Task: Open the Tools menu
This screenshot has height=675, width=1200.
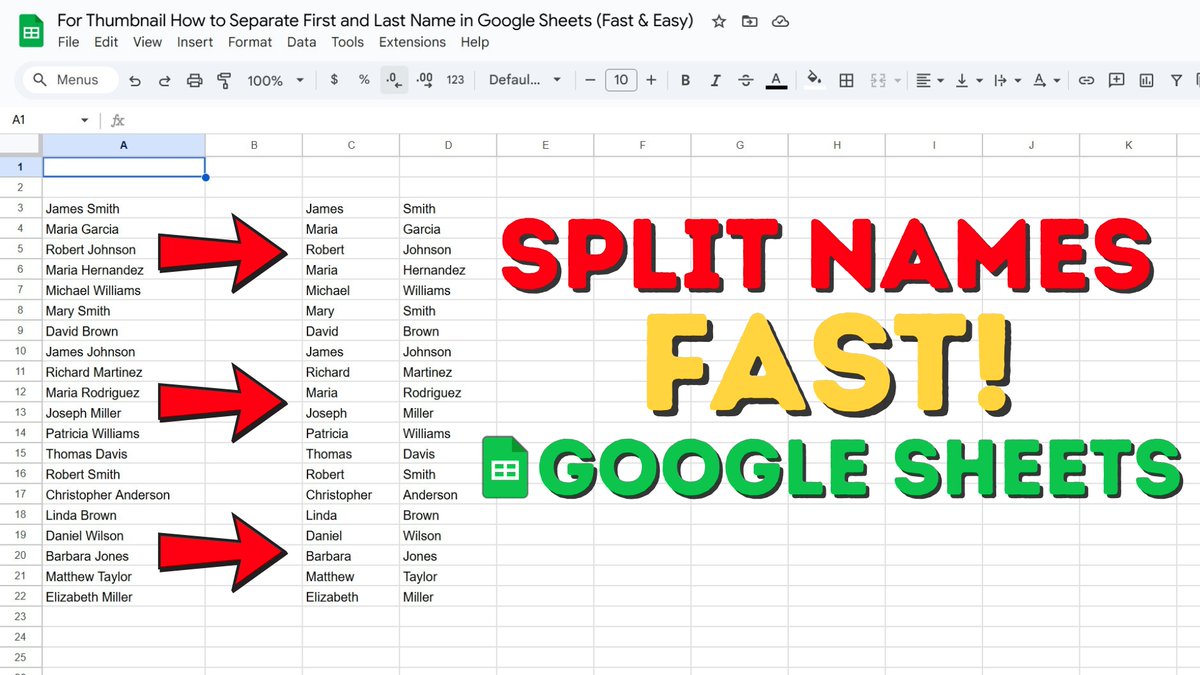Action: click(348, 42)
